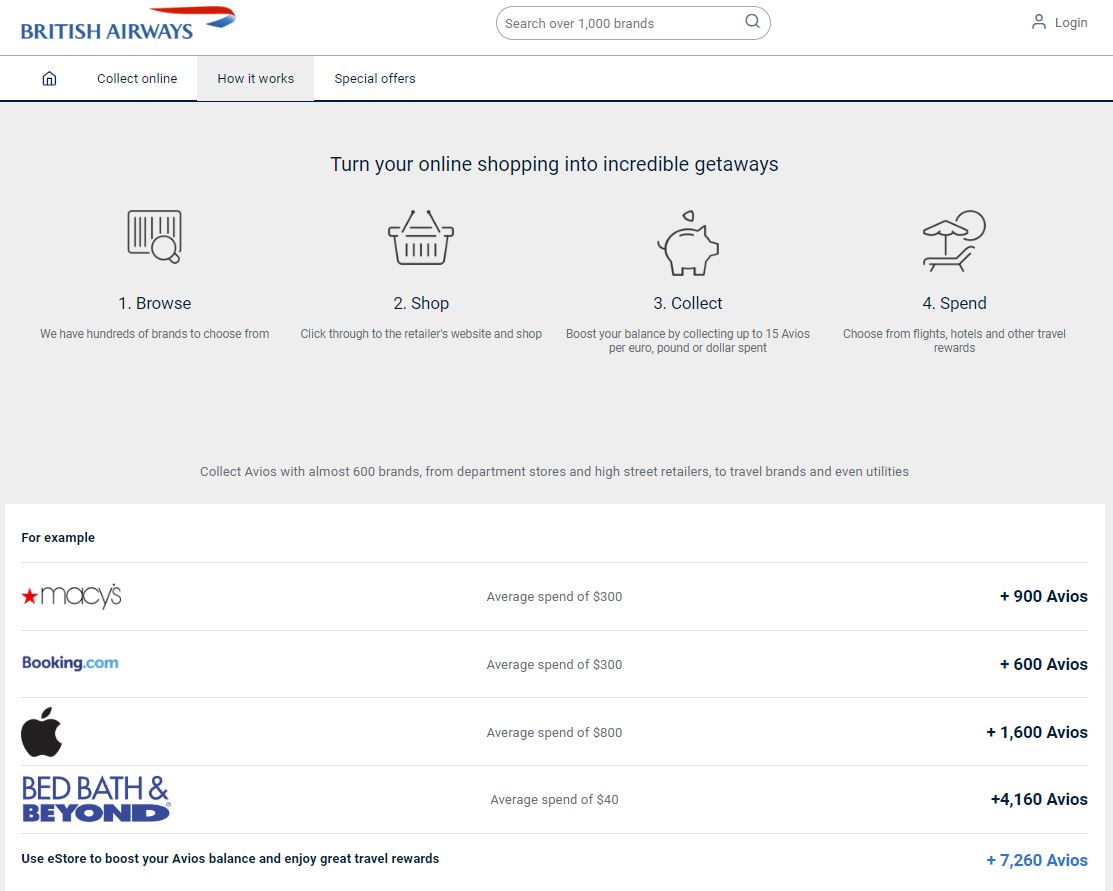Click the Login link
Viewport: 1113px width, 891px height.
[x=1071, y=23]
